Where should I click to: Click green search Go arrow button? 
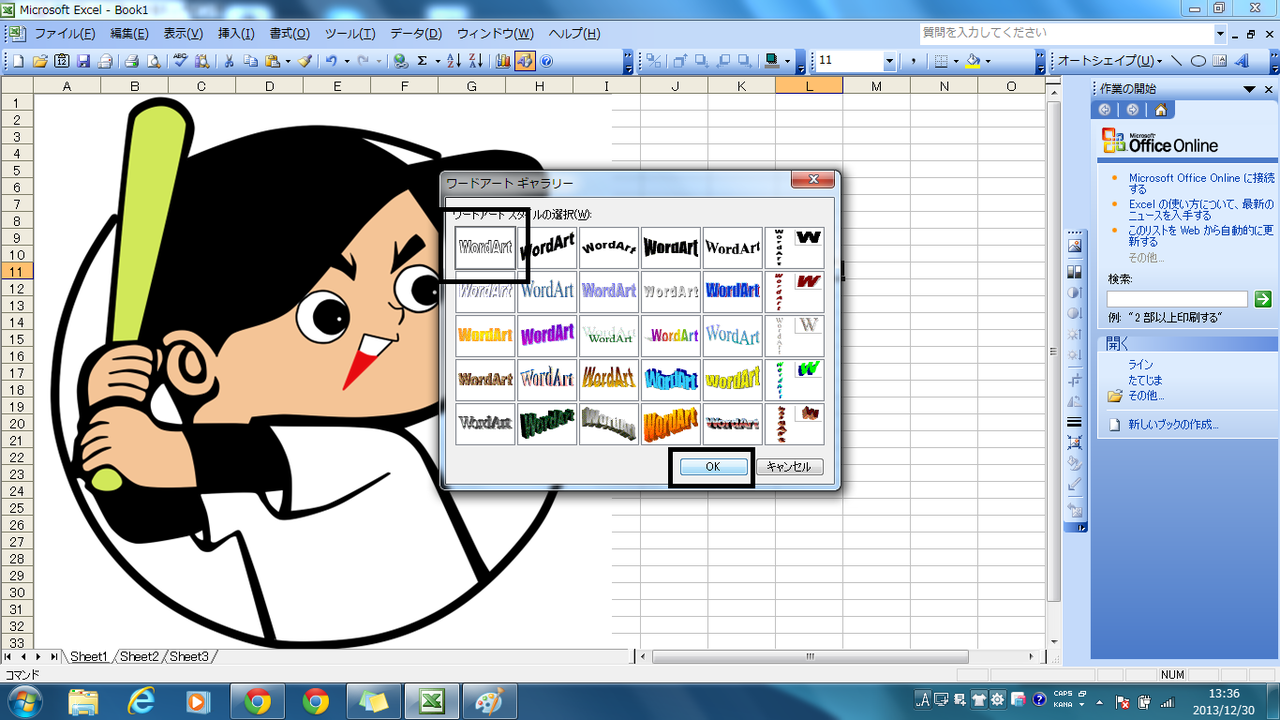tap(1263, 299)
